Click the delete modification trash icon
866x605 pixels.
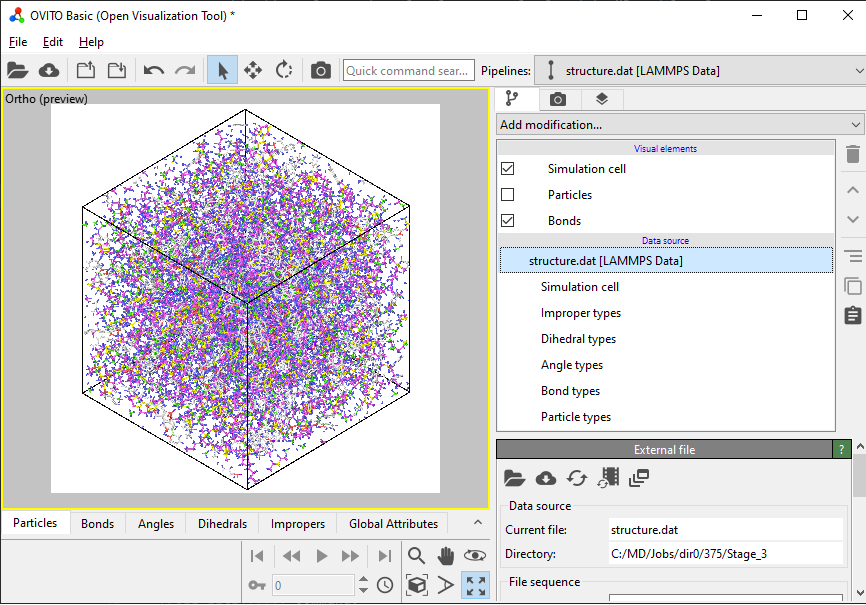(853, 154)
